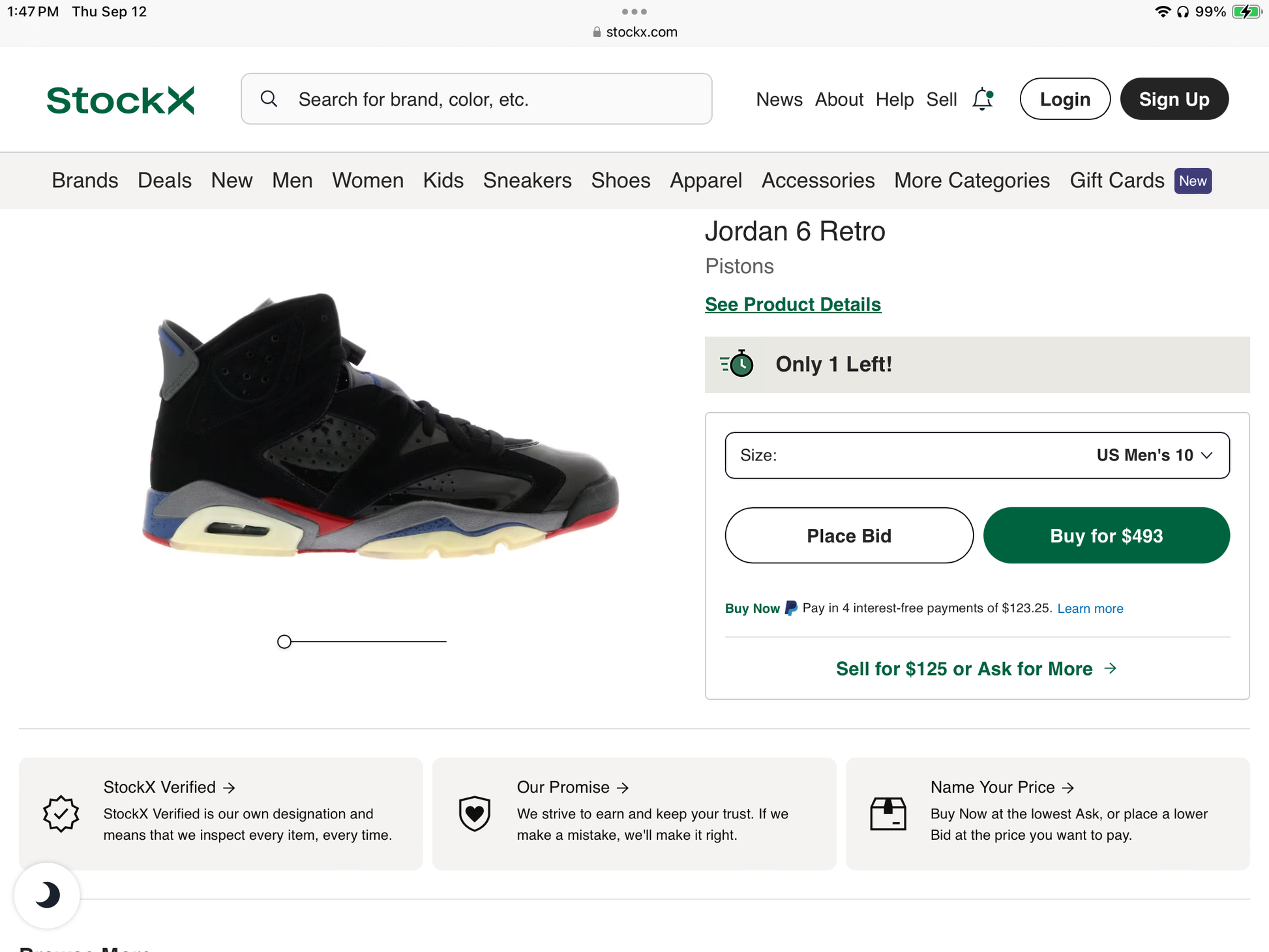1269x952 pixels.
Task: Toggle dark mode with the moon button
Action: (x=46, y=895)
